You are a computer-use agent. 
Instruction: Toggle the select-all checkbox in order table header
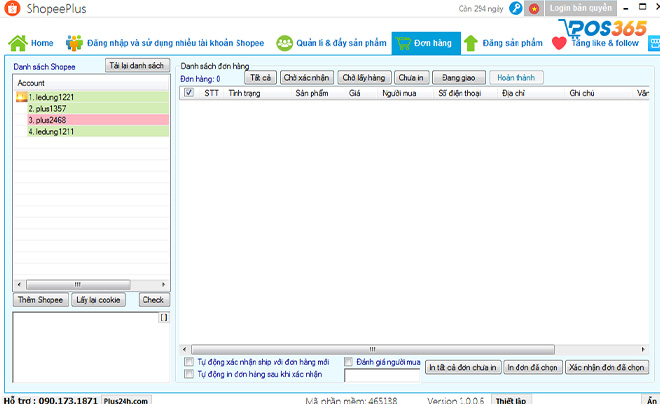[x=189, y=93]
